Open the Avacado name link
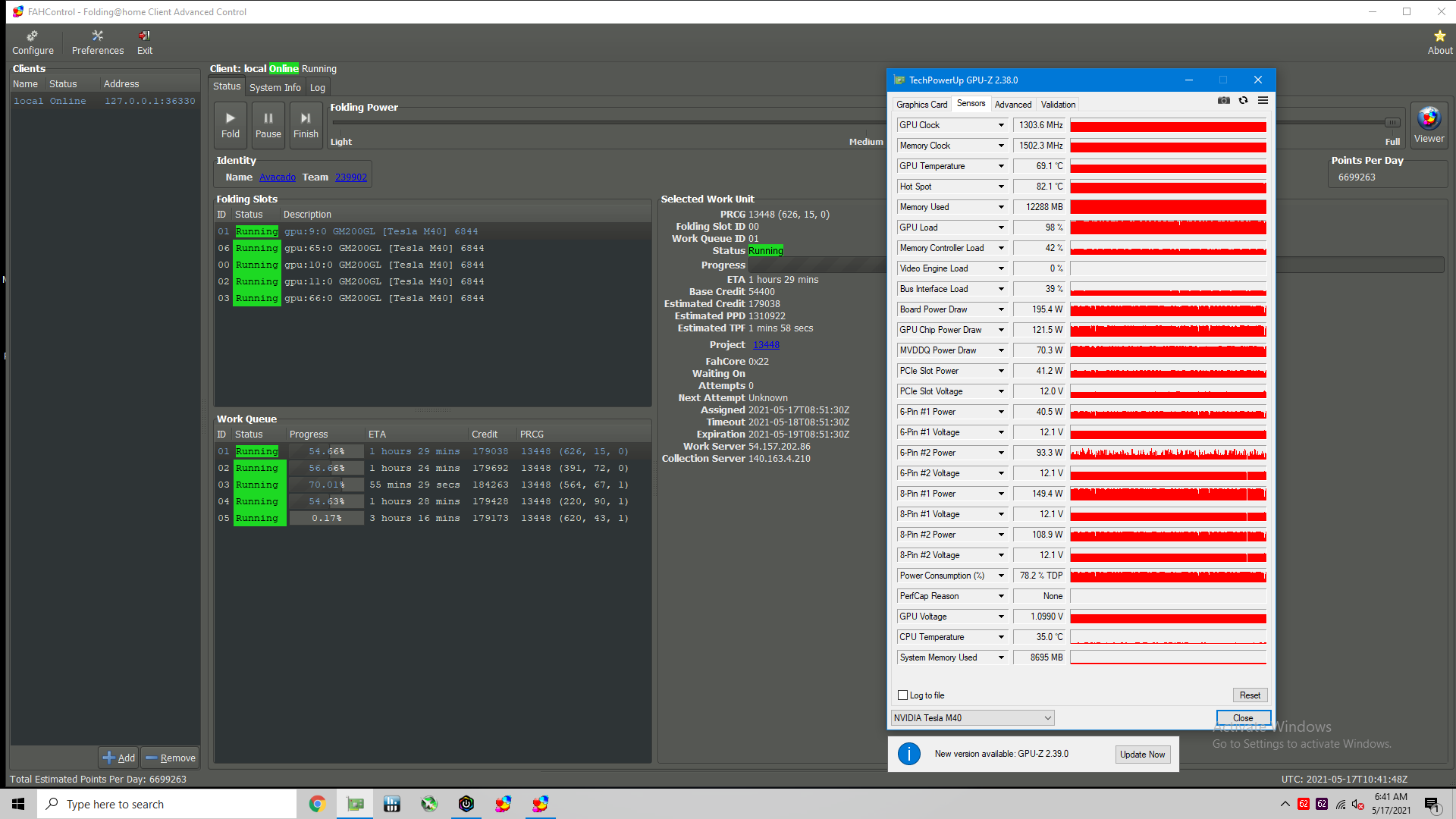1456x819 pixels. coord(278,177)
